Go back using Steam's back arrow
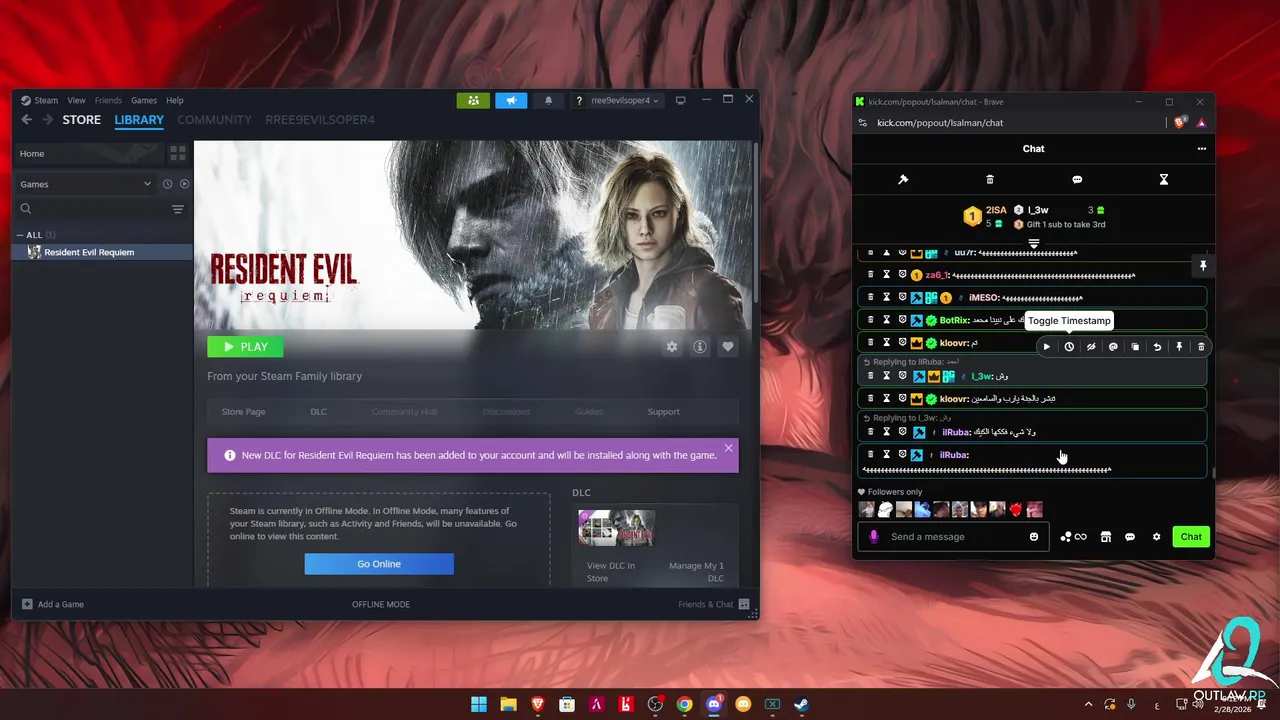1280x720 pixels. (27, 120)
